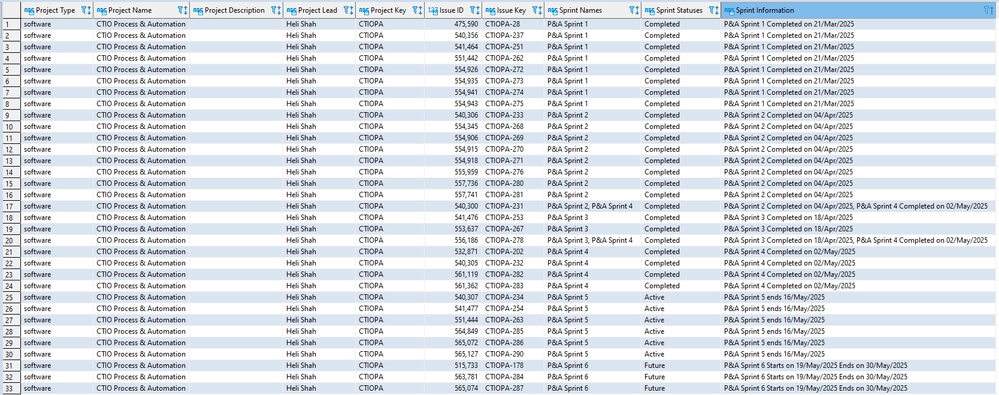The height and width of the screenshot is (395, 999).
Task: Select the Project Type column header label
Action: click(x=55, y=10)
